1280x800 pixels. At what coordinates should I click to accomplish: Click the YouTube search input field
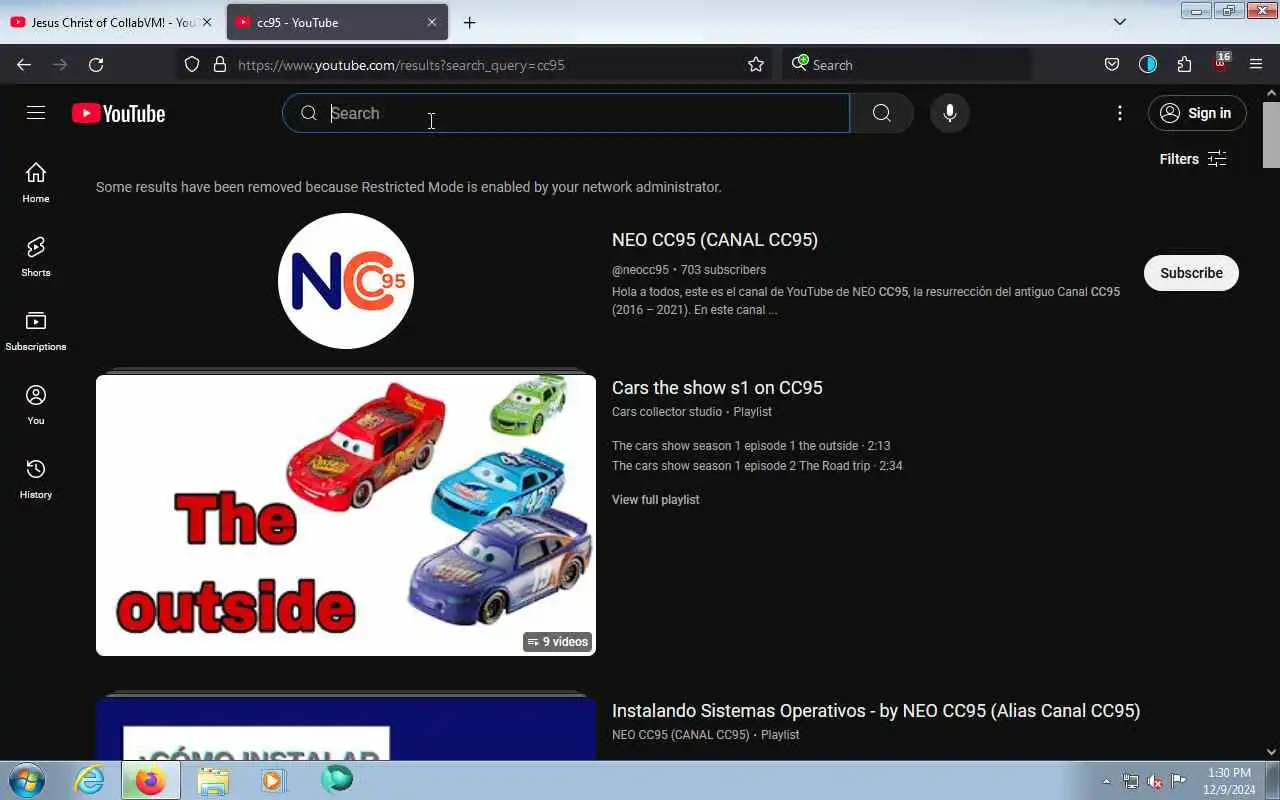point(566,113)
